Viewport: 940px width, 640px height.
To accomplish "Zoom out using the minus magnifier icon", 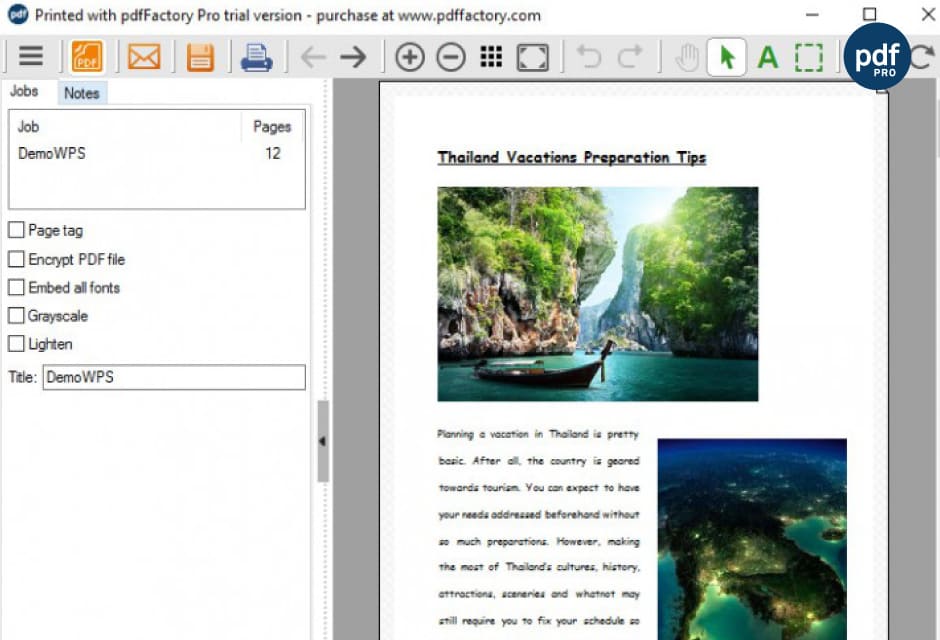I will (x=451, y=57).
